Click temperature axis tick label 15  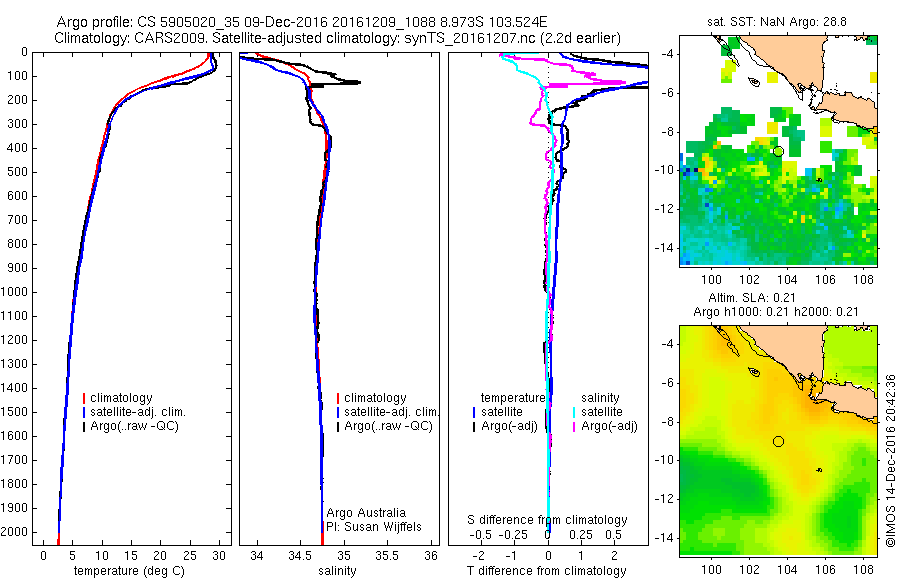point(131,556)
